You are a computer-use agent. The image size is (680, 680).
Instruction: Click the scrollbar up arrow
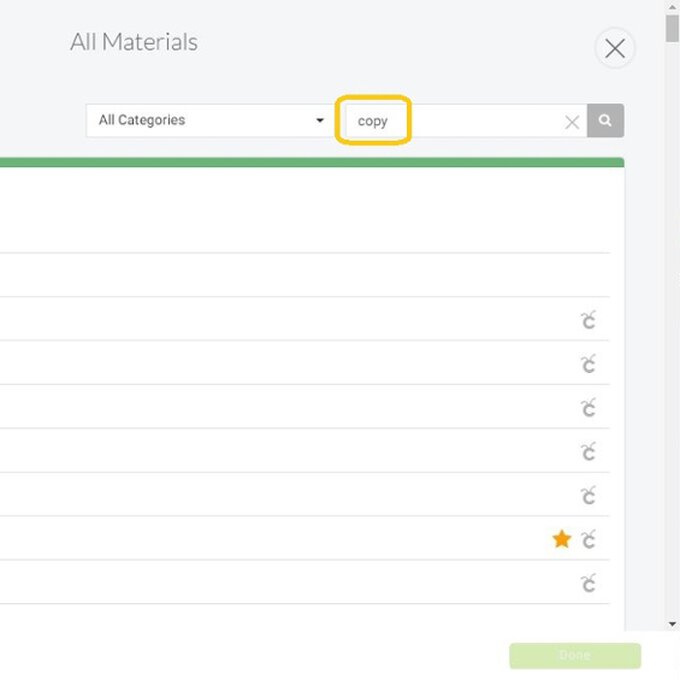672,6
